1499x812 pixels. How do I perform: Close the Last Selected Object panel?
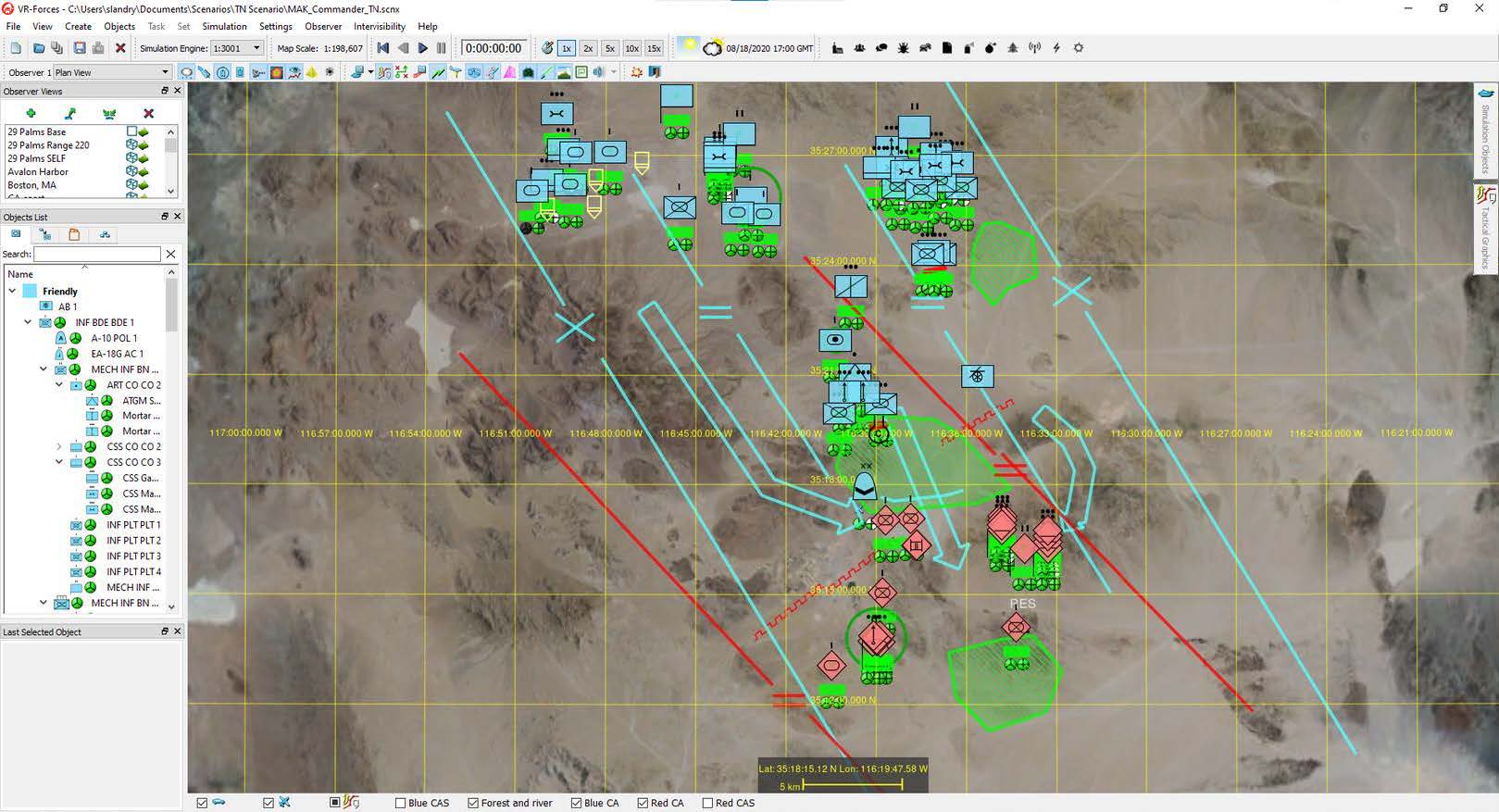point(177,631)
